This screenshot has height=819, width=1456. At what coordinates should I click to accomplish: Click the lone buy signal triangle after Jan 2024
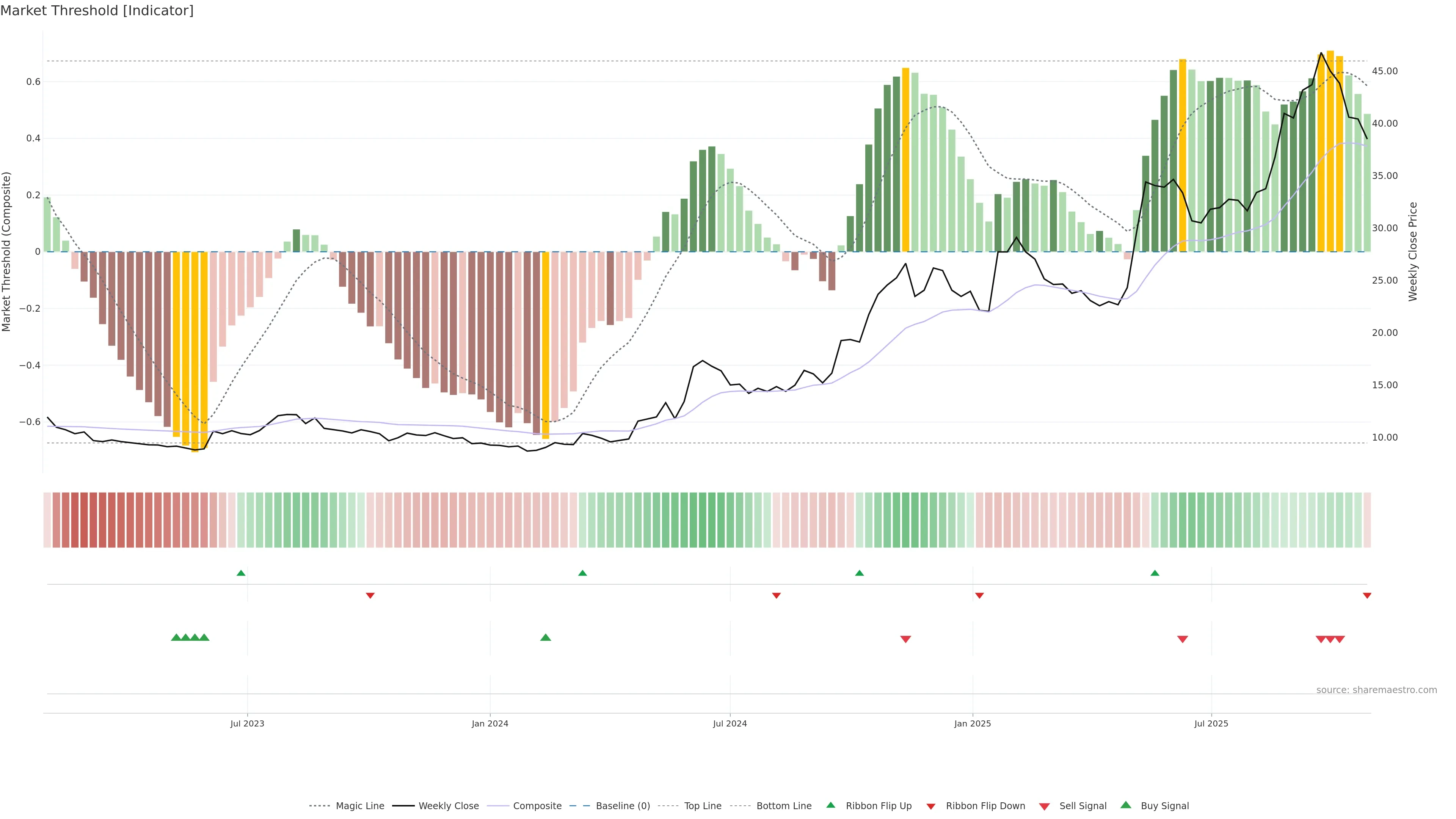coord(546,637)
